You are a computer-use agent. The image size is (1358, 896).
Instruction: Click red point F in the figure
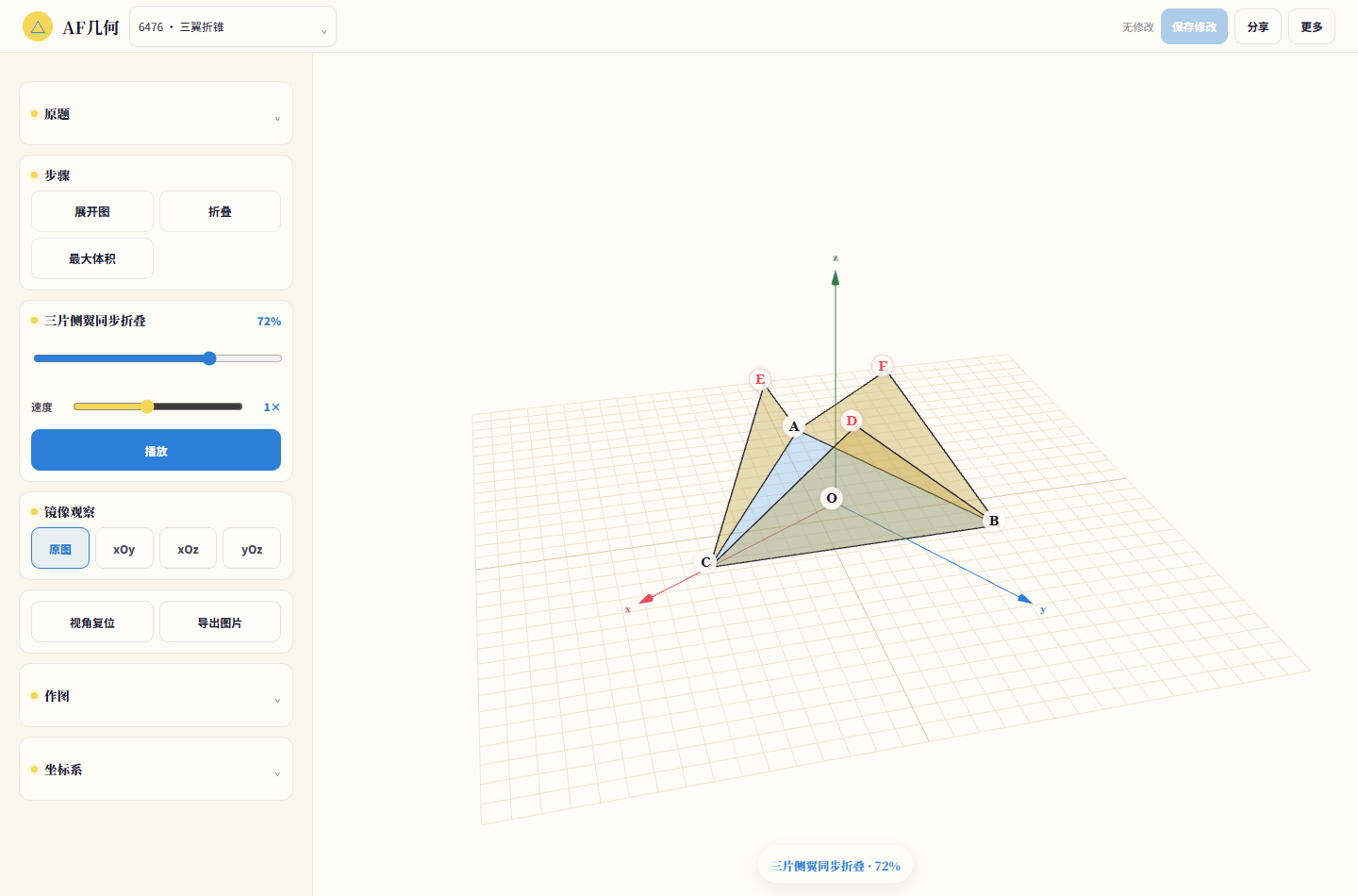883,366
